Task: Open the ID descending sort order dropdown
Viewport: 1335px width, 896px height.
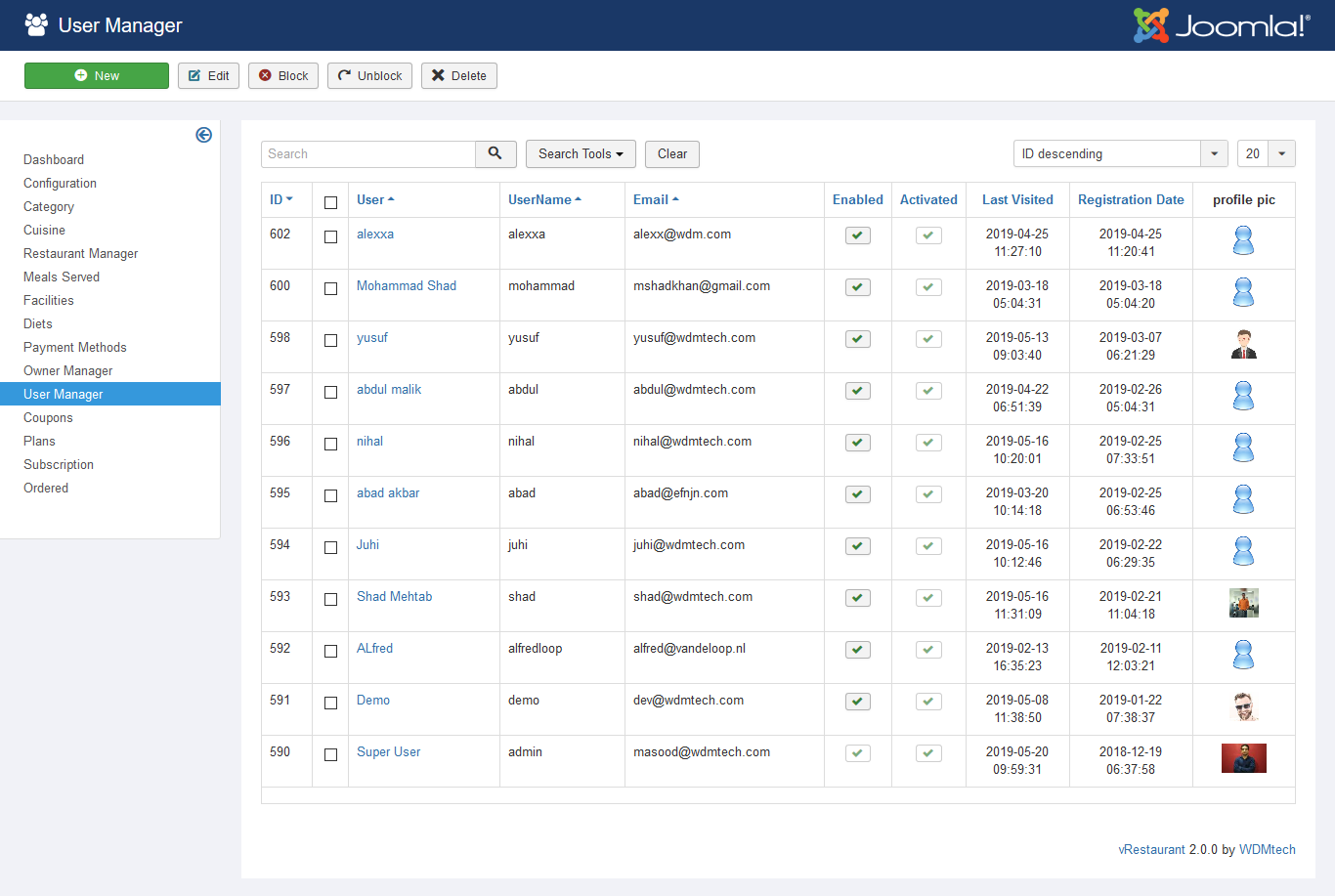Action: (1120, 154)
